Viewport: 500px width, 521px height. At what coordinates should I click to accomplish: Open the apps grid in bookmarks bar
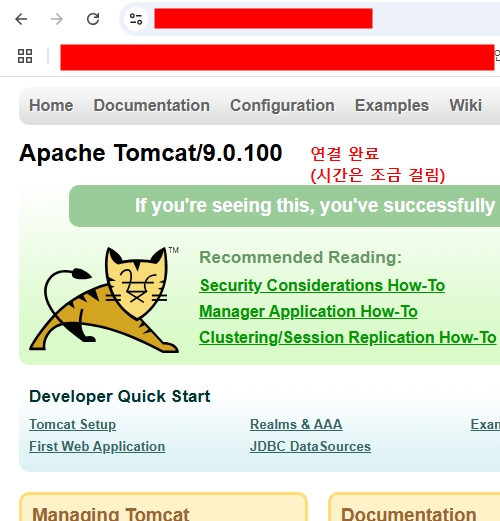point(25,56)
